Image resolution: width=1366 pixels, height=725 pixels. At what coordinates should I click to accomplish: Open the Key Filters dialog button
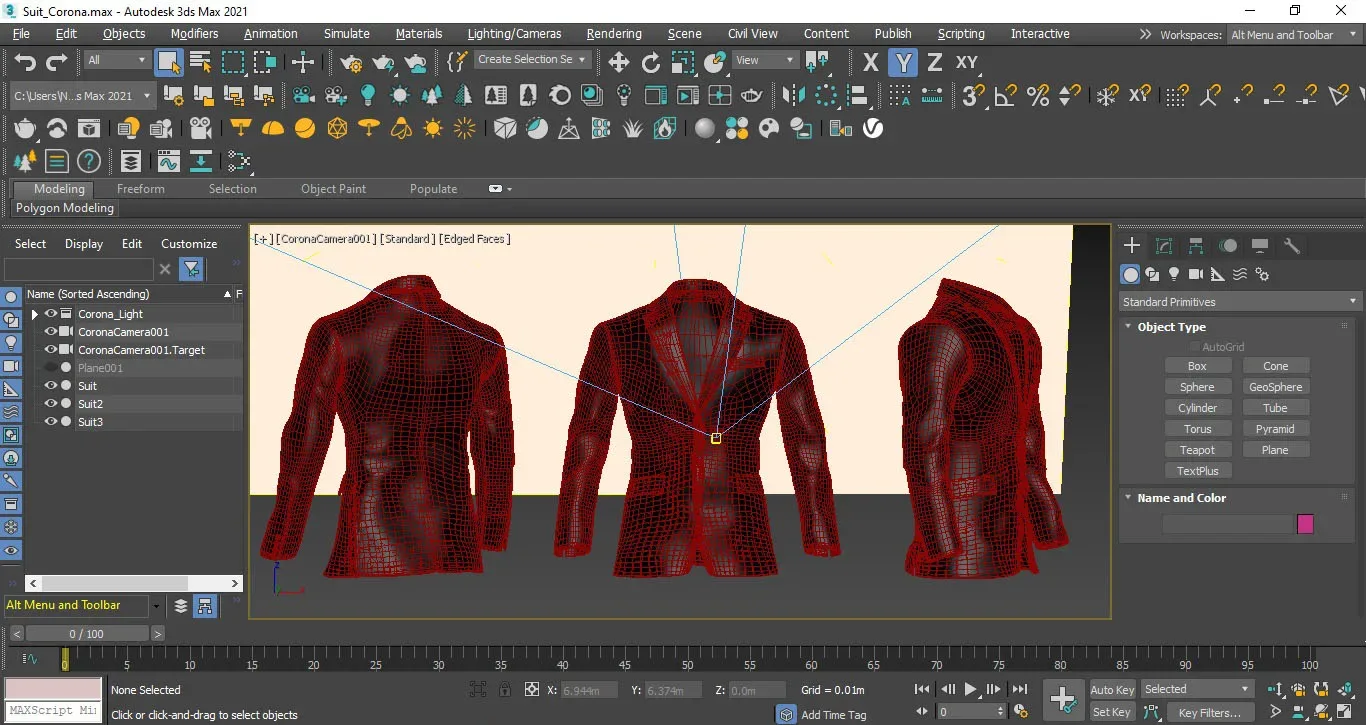point(1210,713)
